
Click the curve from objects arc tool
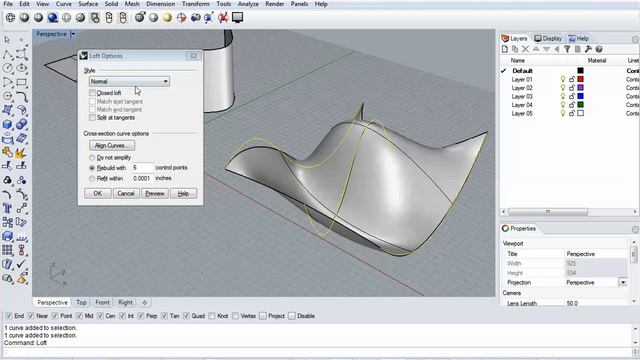(x=7, y=194)
